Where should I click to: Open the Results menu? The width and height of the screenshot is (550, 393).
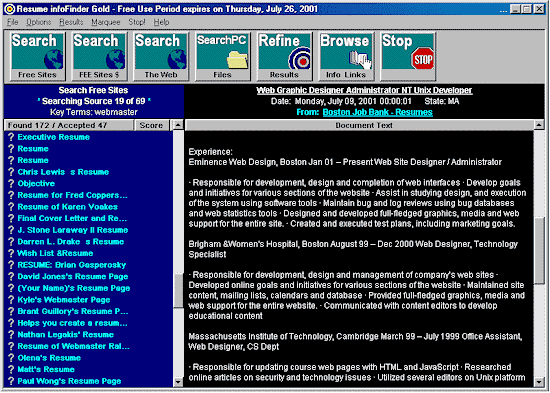pyautogui.click(x=71, y=22)
